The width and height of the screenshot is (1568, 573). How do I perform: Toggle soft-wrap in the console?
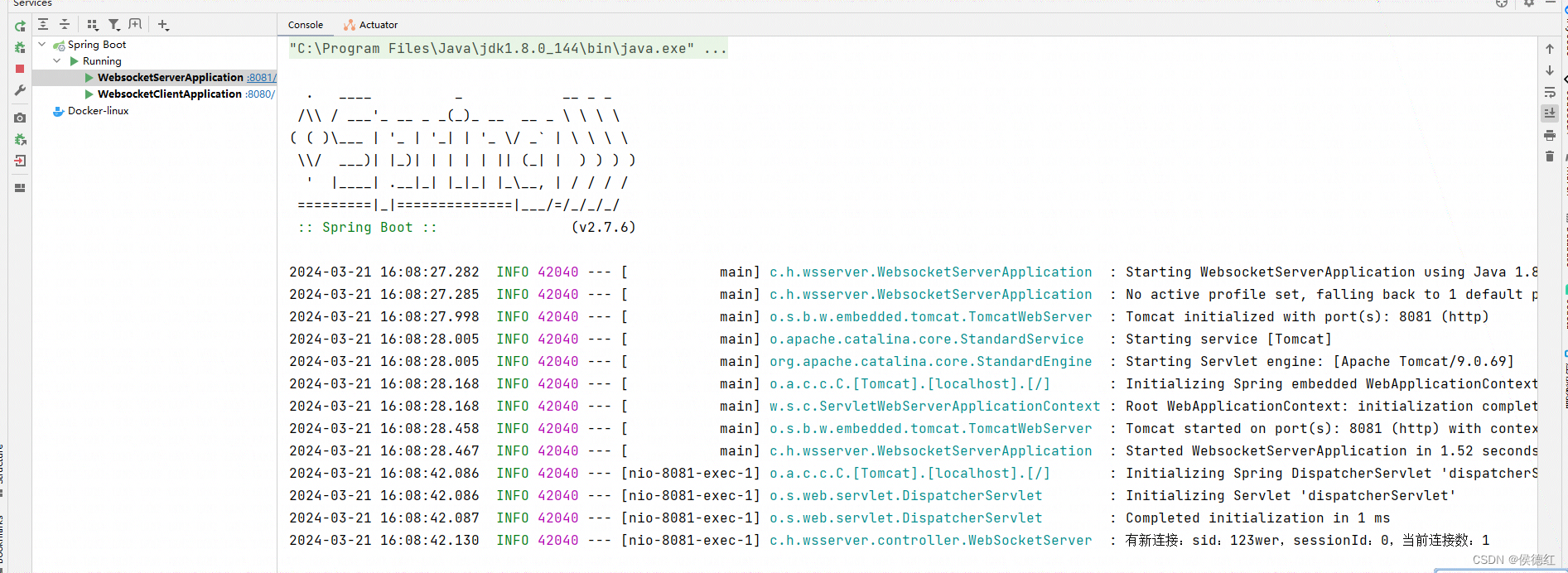click(1550, 92)
